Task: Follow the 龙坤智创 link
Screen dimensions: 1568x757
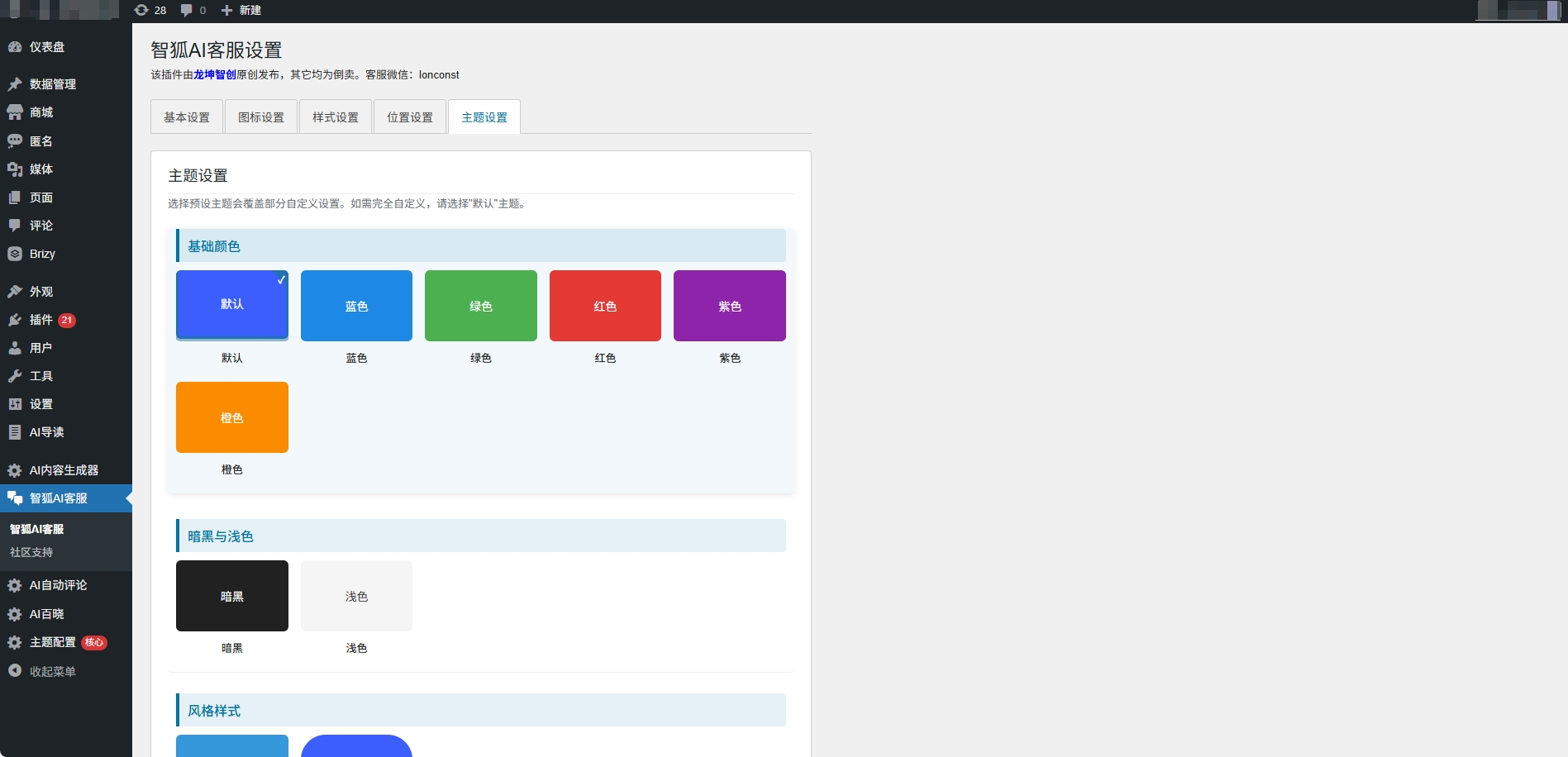Action: pyautogui.click(x=215, y=74)
